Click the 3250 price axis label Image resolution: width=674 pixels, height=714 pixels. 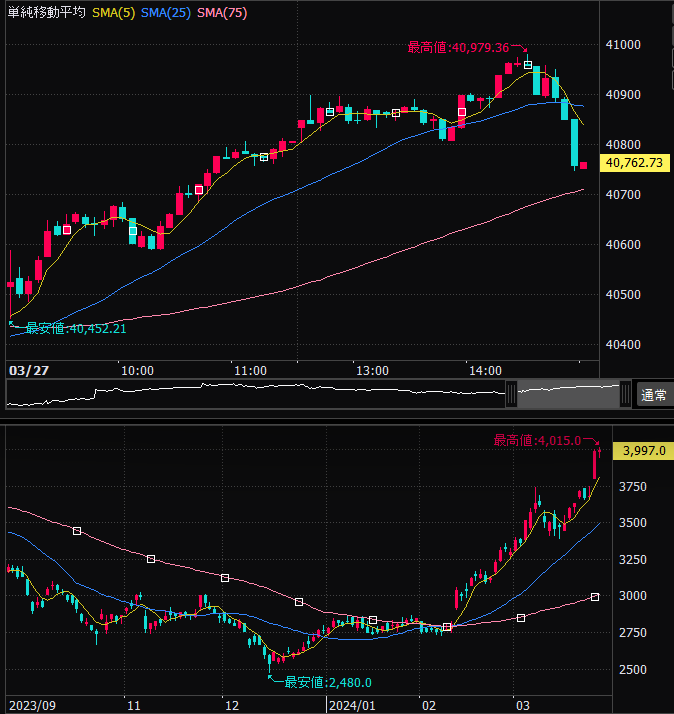pos(633,560)
